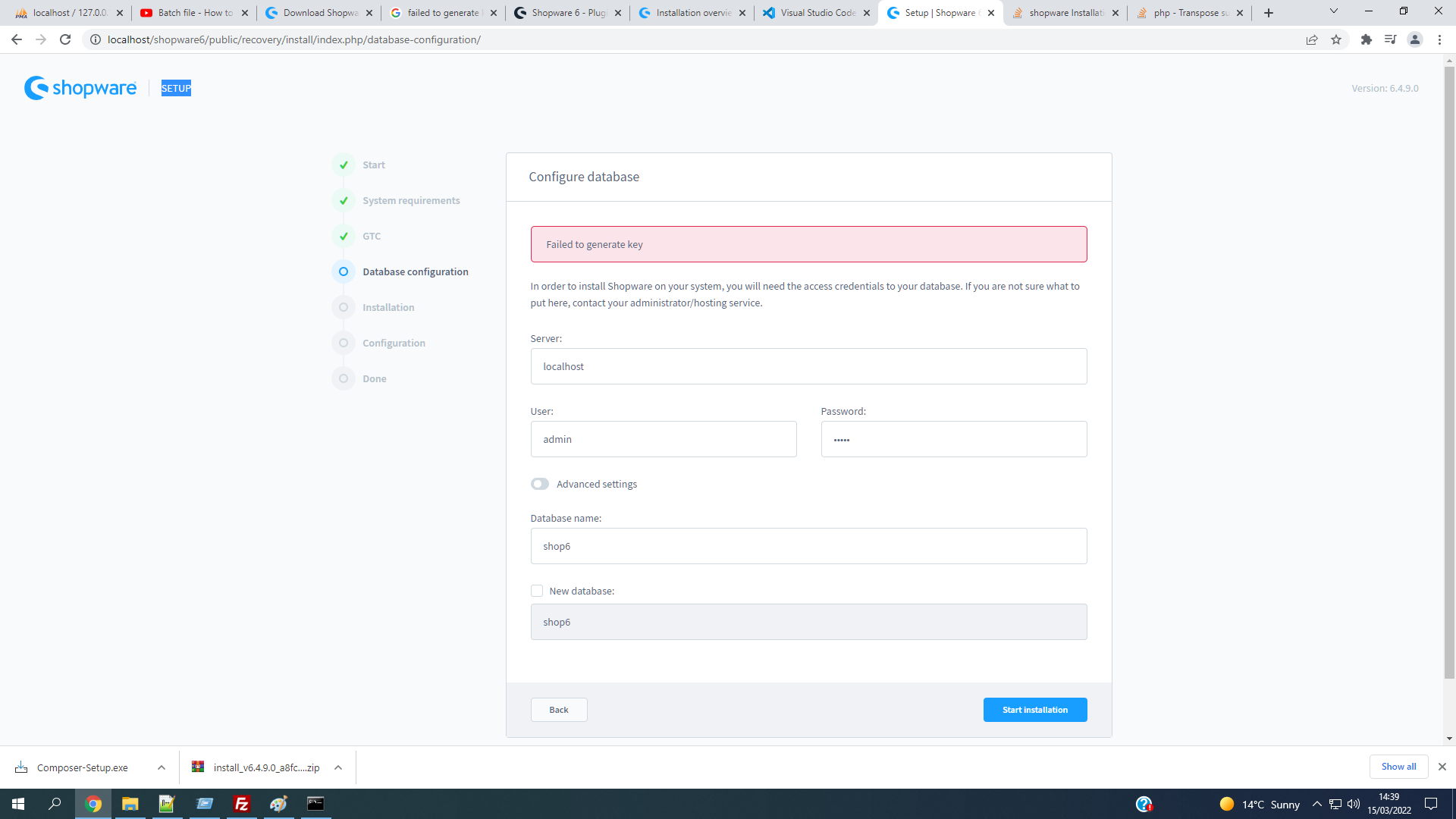The height and width of the screenshot is (819, 1456).
Task: Open Chrome's three-dot menu
Action: (1439, 39)
